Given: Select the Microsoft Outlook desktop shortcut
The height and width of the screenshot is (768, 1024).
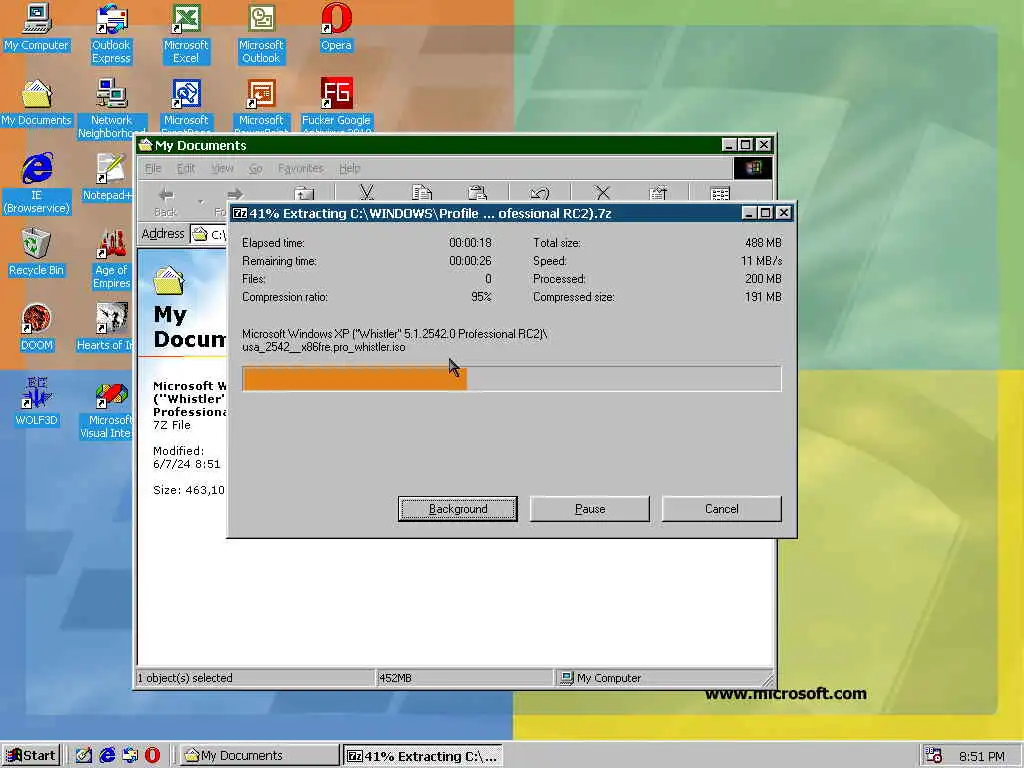Looking at the screenshot, I should pyautogui.click(x=261, y=34).
